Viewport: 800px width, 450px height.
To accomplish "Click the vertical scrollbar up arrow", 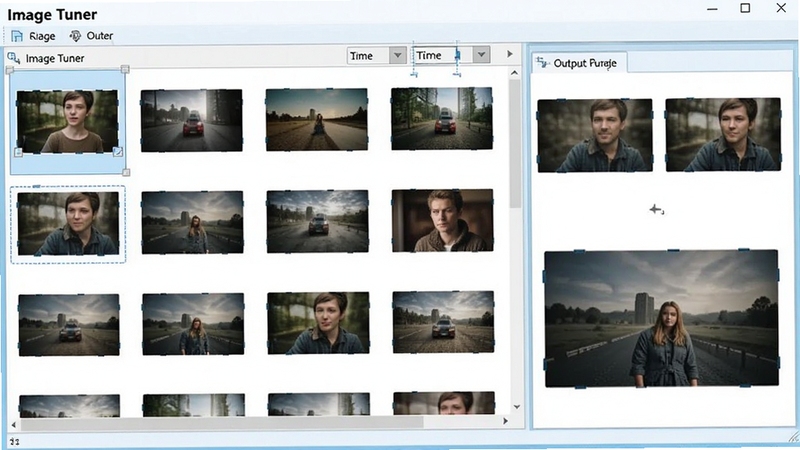I will pyautogui.click(x=515, y=73).
